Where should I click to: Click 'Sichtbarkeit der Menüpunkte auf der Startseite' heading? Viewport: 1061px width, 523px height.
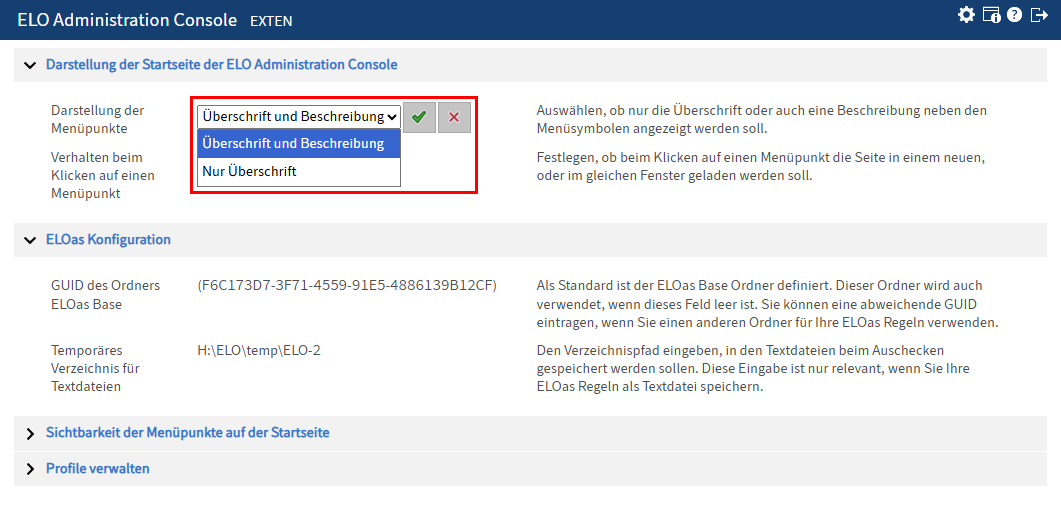point(187,432)
